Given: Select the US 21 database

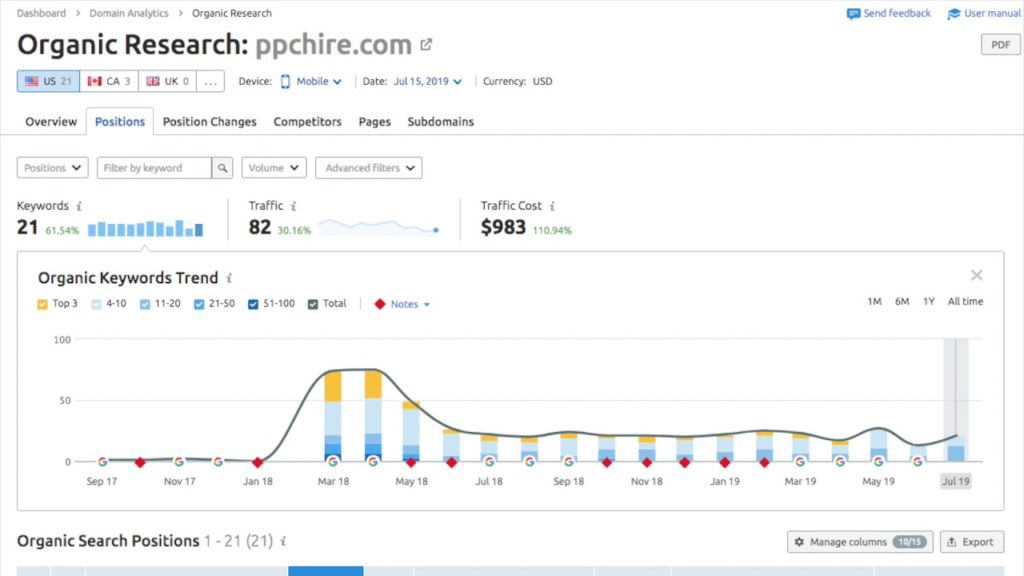Looking at the screenshot, I should (48, 82).
